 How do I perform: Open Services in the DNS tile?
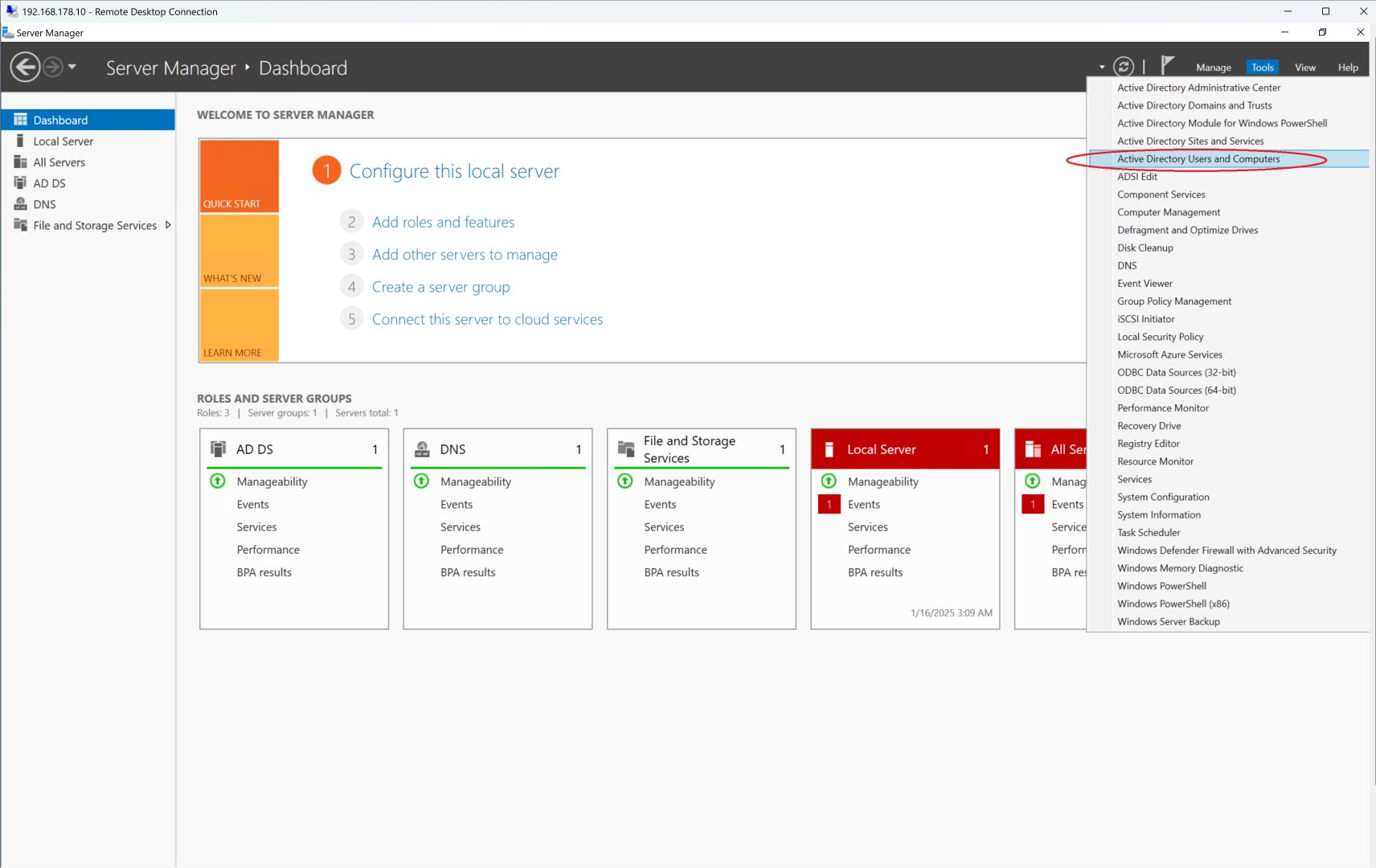click(460, 527)
